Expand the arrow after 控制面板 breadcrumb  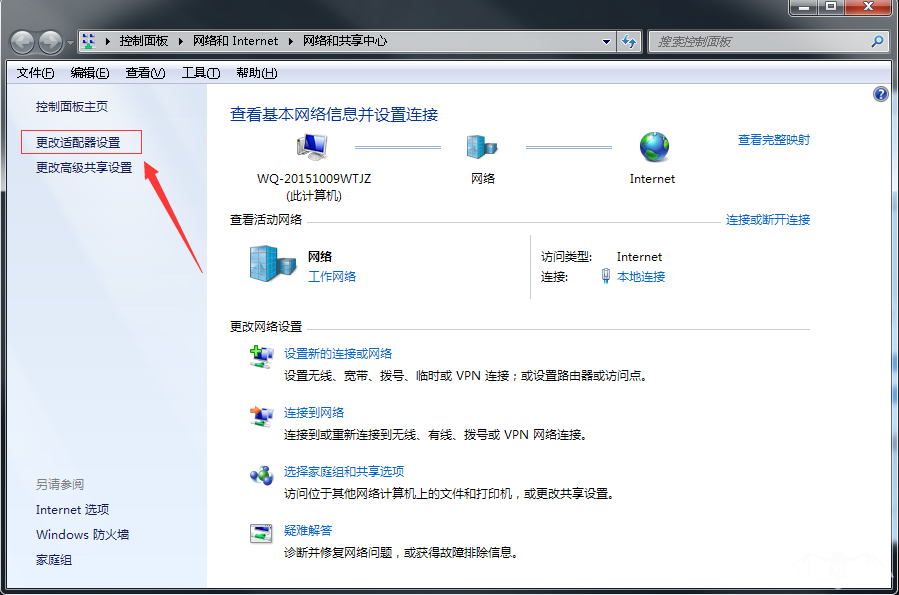click(x=181, y=41)
